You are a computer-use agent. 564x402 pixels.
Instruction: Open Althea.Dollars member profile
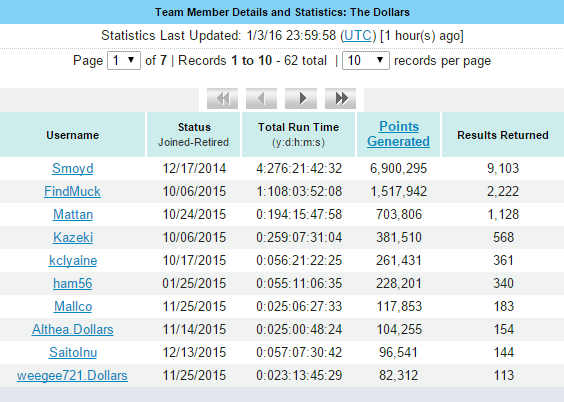(x=73, y=329)
